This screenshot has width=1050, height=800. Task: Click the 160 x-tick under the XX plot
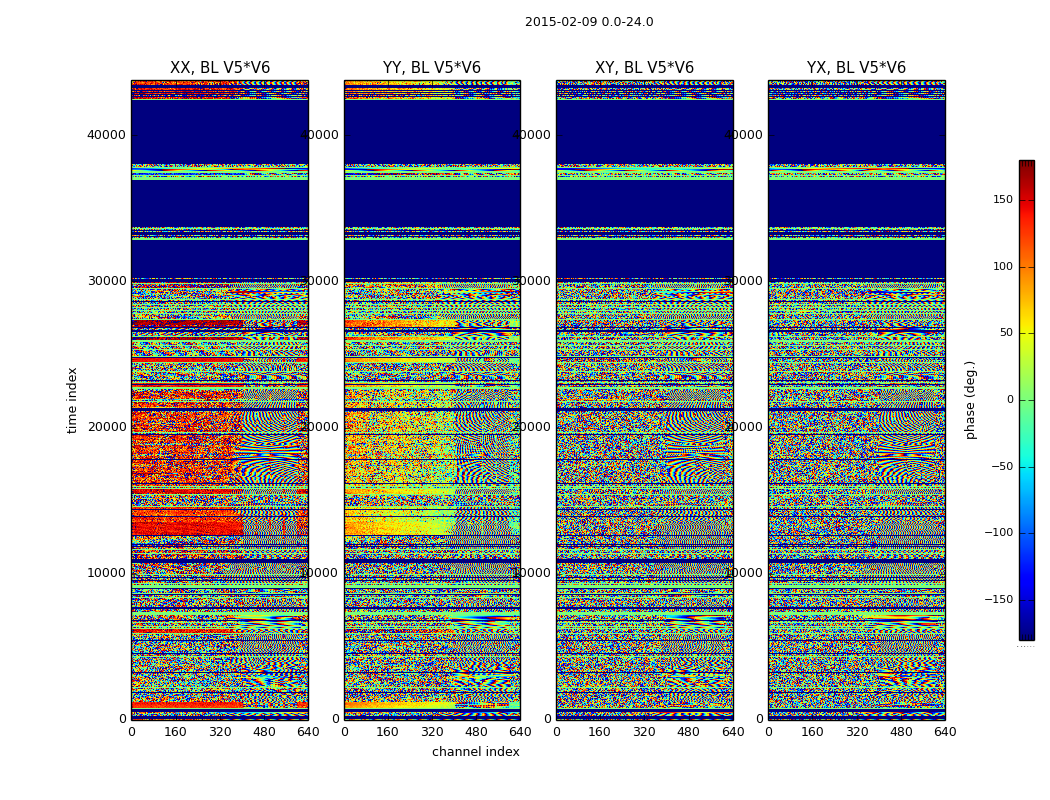175,732
